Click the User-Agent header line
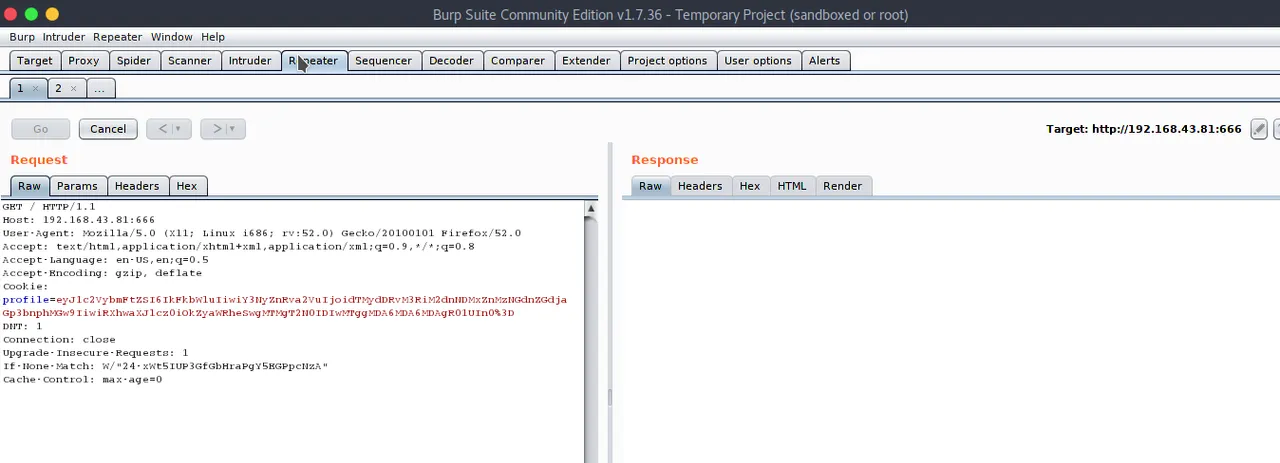Viewport: 1280px width, 463px height. tap(261, 233)
